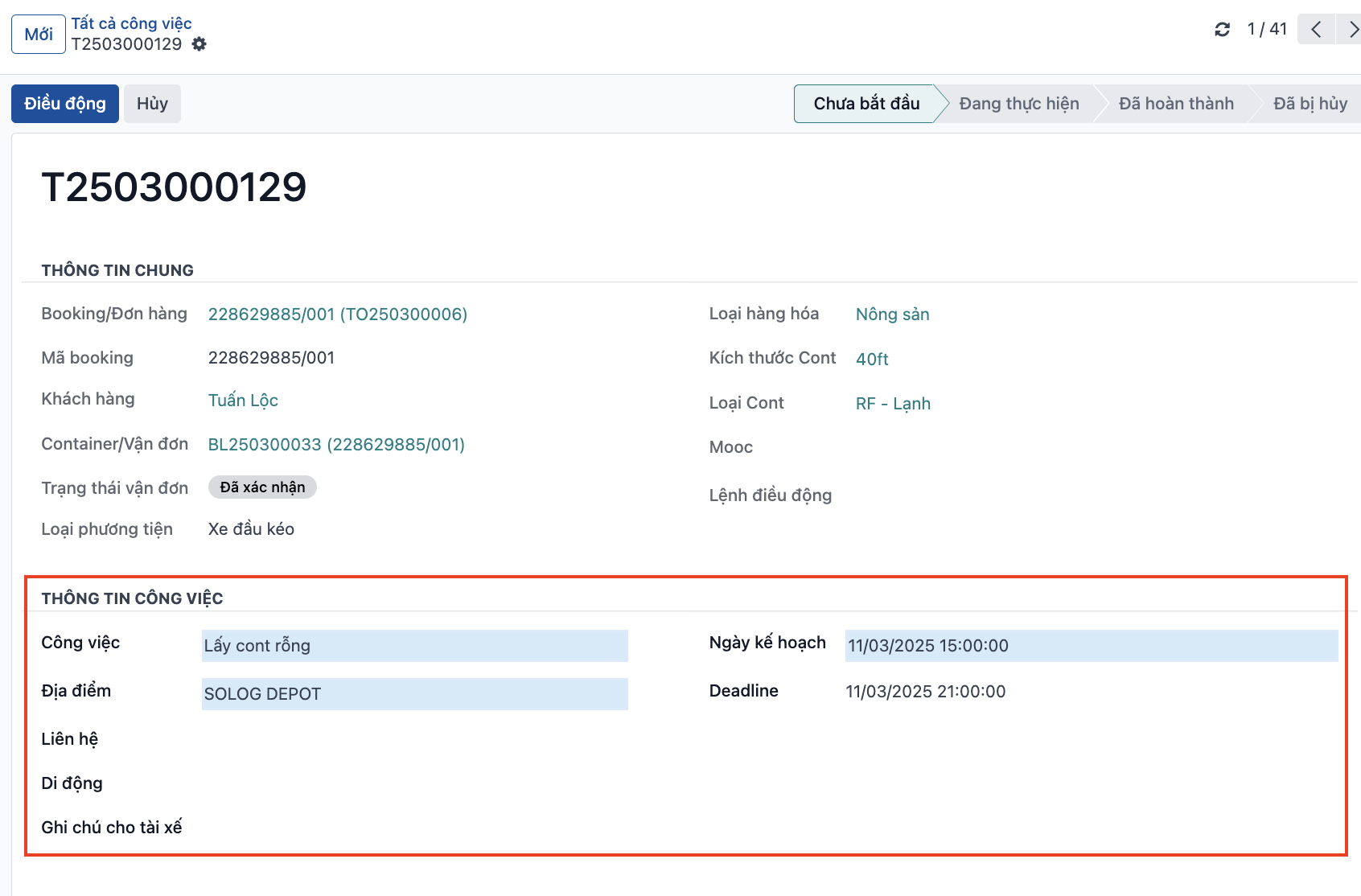Click the Công việc field Lấy cont rỗng

[415, 646]
